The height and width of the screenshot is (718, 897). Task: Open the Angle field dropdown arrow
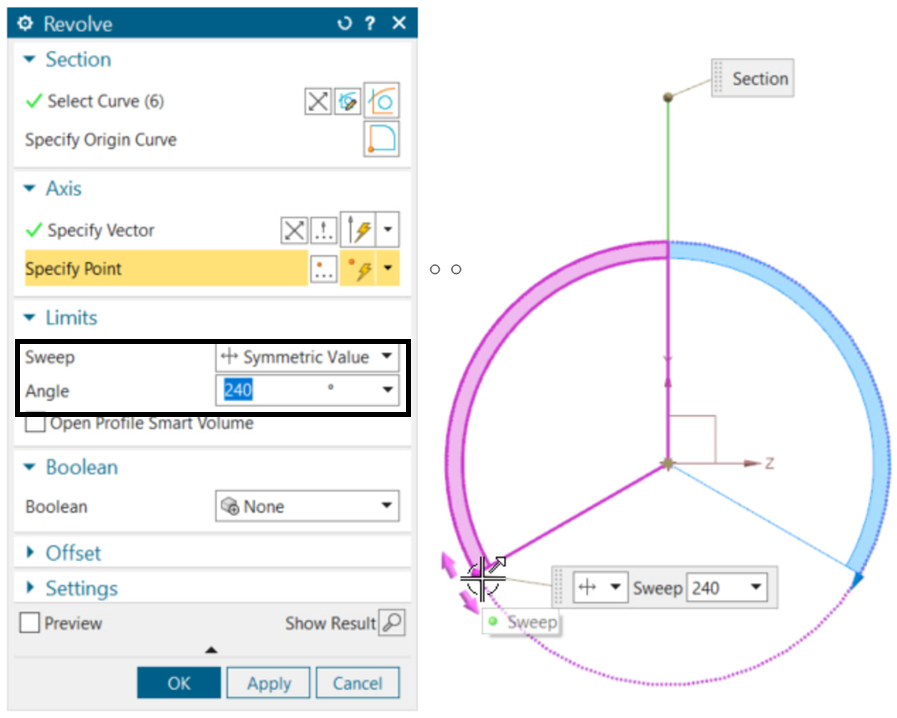(388, 390)
